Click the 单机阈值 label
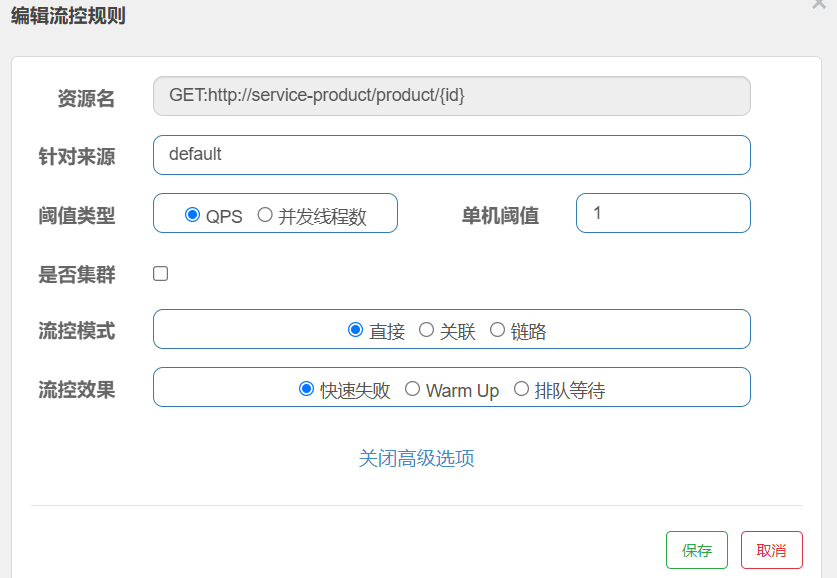Screen dimensions: 837x578 [x=500, y=216]
